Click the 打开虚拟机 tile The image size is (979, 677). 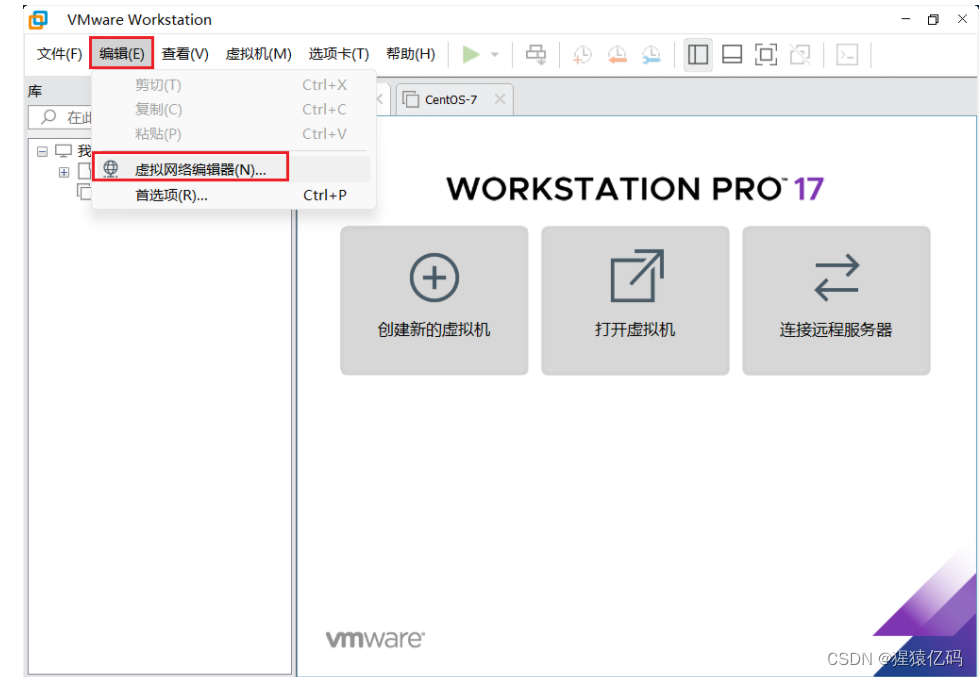[635, 300]
